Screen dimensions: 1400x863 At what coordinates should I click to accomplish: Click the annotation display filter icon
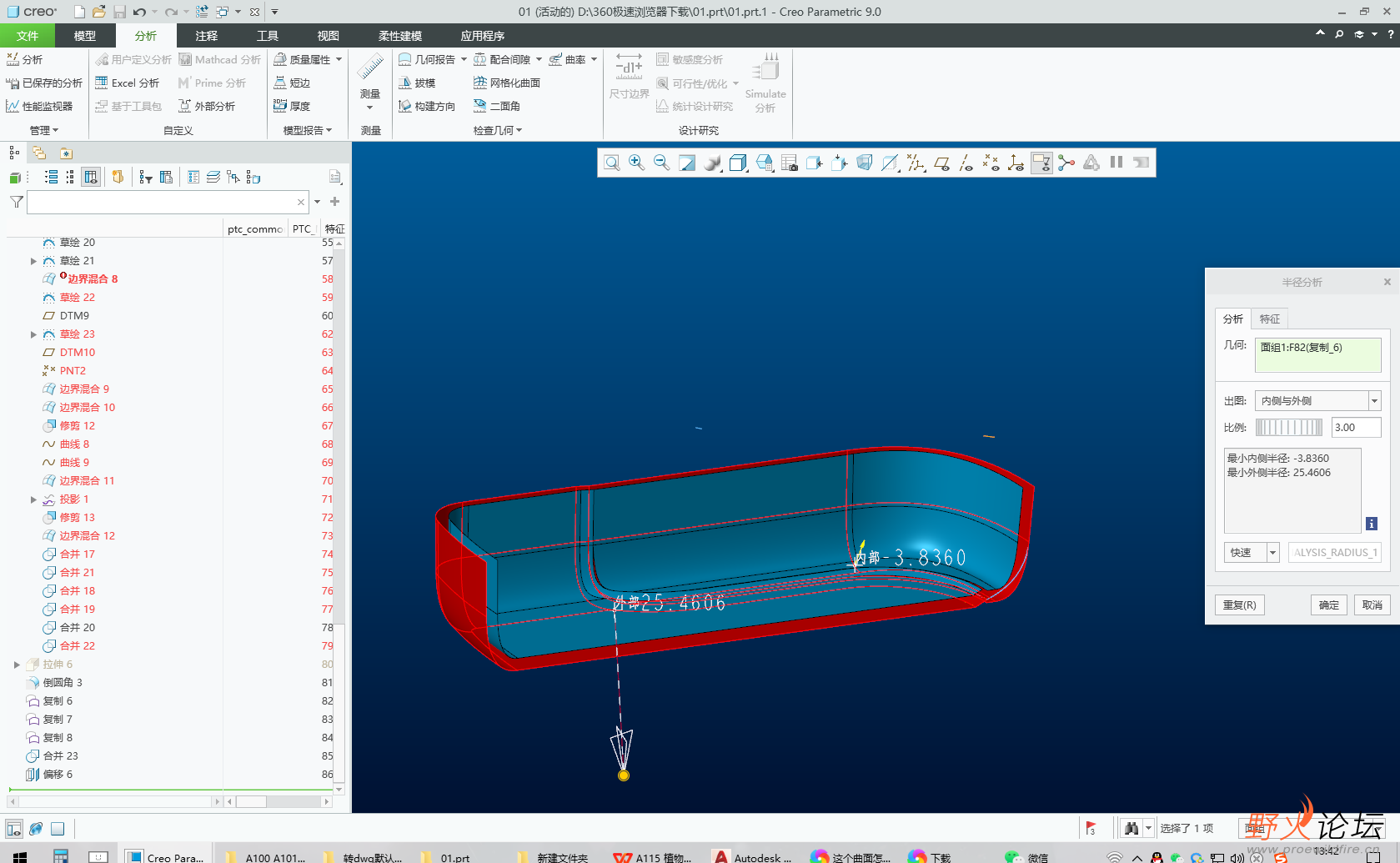pyautogui.click(x=1041, y=163)
